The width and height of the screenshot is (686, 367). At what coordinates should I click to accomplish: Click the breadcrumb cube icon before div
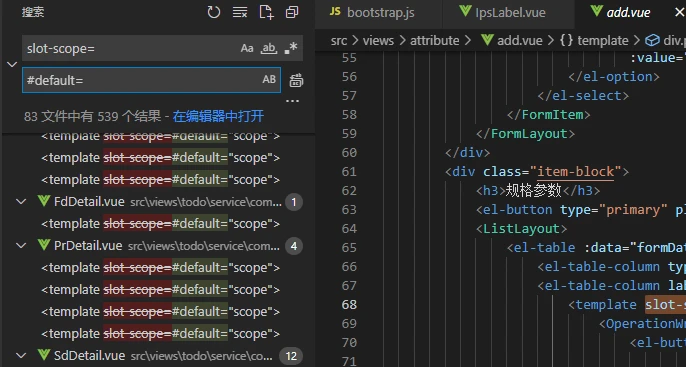652,41
